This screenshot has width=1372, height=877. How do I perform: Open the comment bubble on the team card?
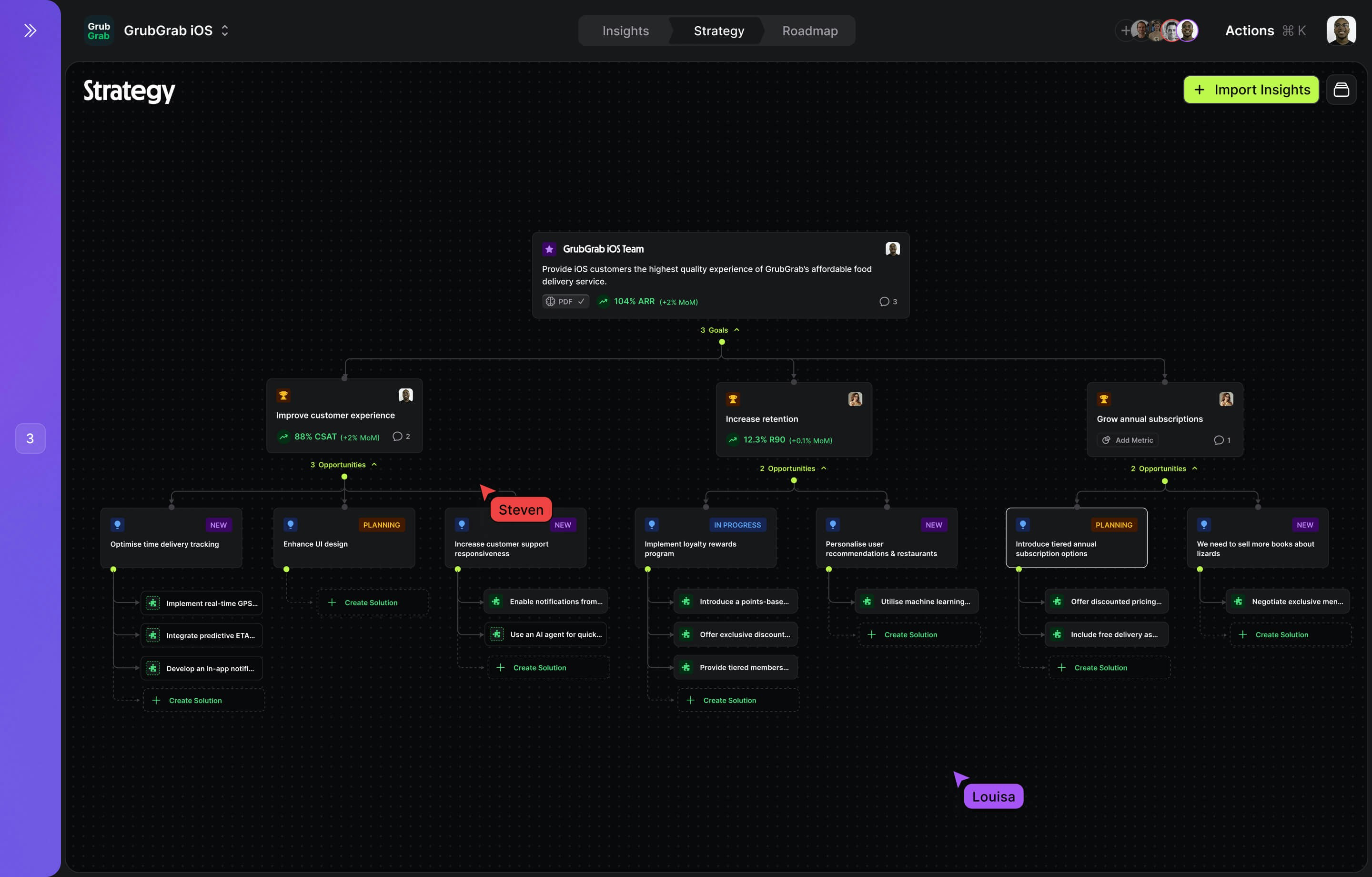click(x=884, y=301)
